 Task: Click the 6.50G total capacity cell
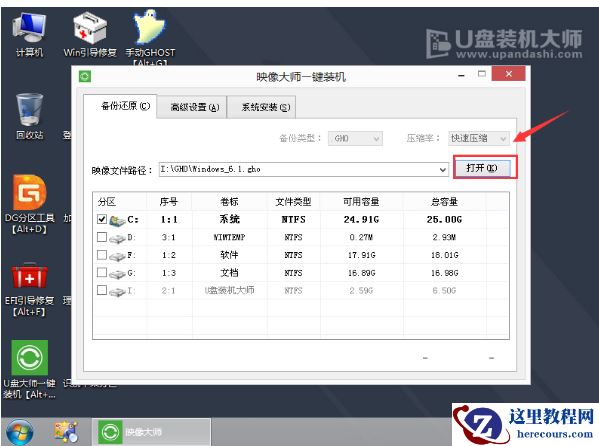click(444, 291)
